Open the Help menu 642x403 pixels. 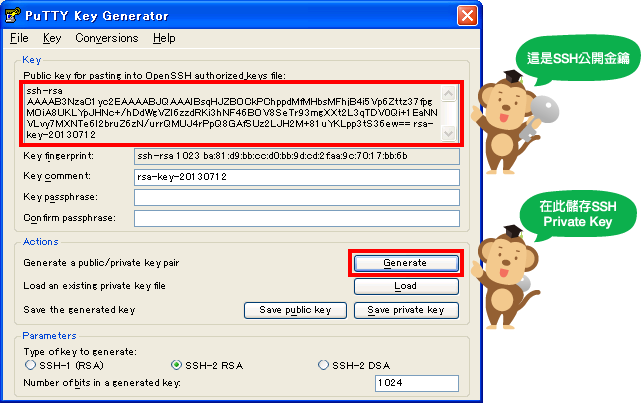(164, 38)
